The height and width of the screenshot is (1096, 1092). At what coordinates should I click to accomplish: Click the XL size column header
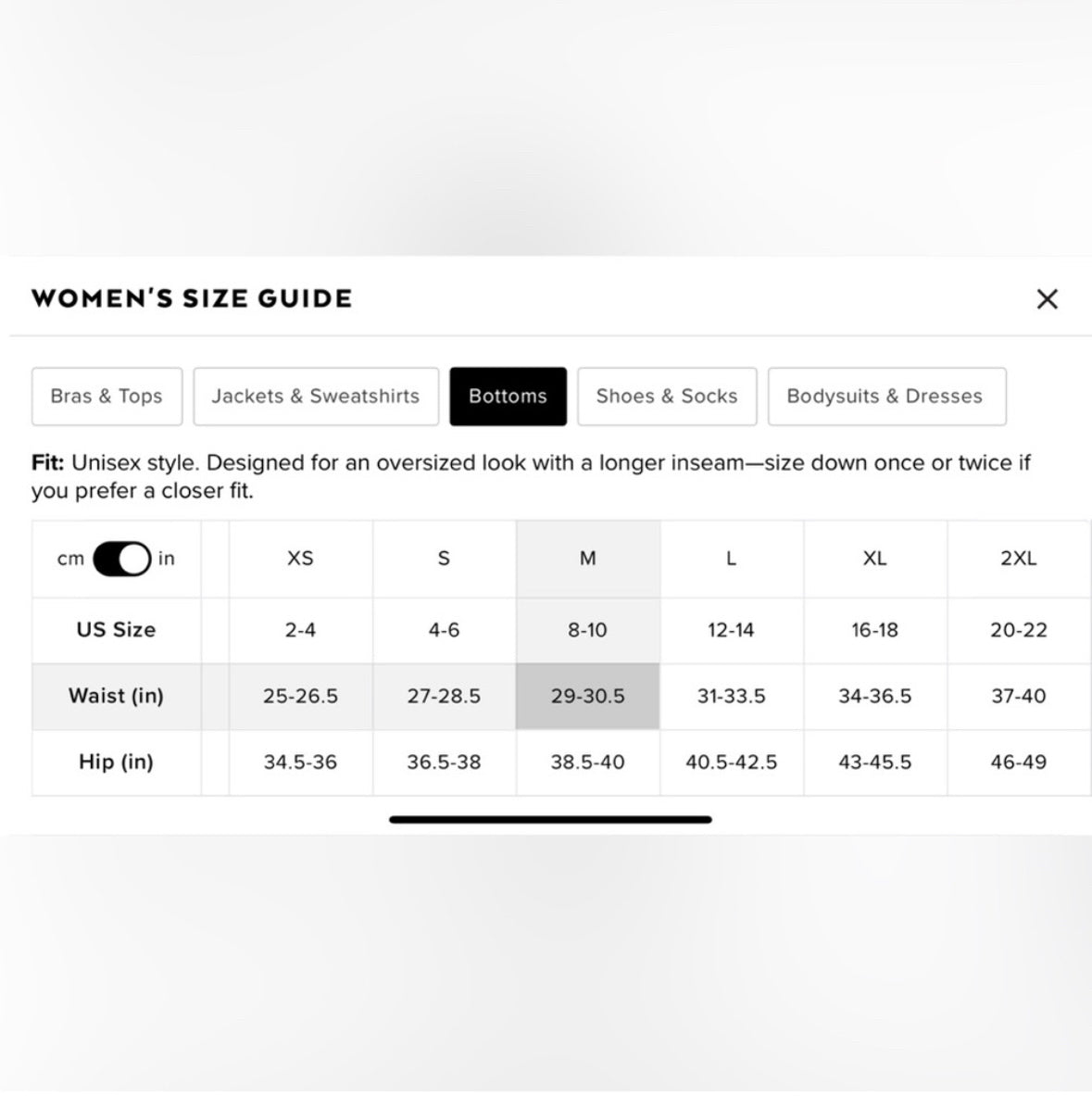[x=874, y=559]
